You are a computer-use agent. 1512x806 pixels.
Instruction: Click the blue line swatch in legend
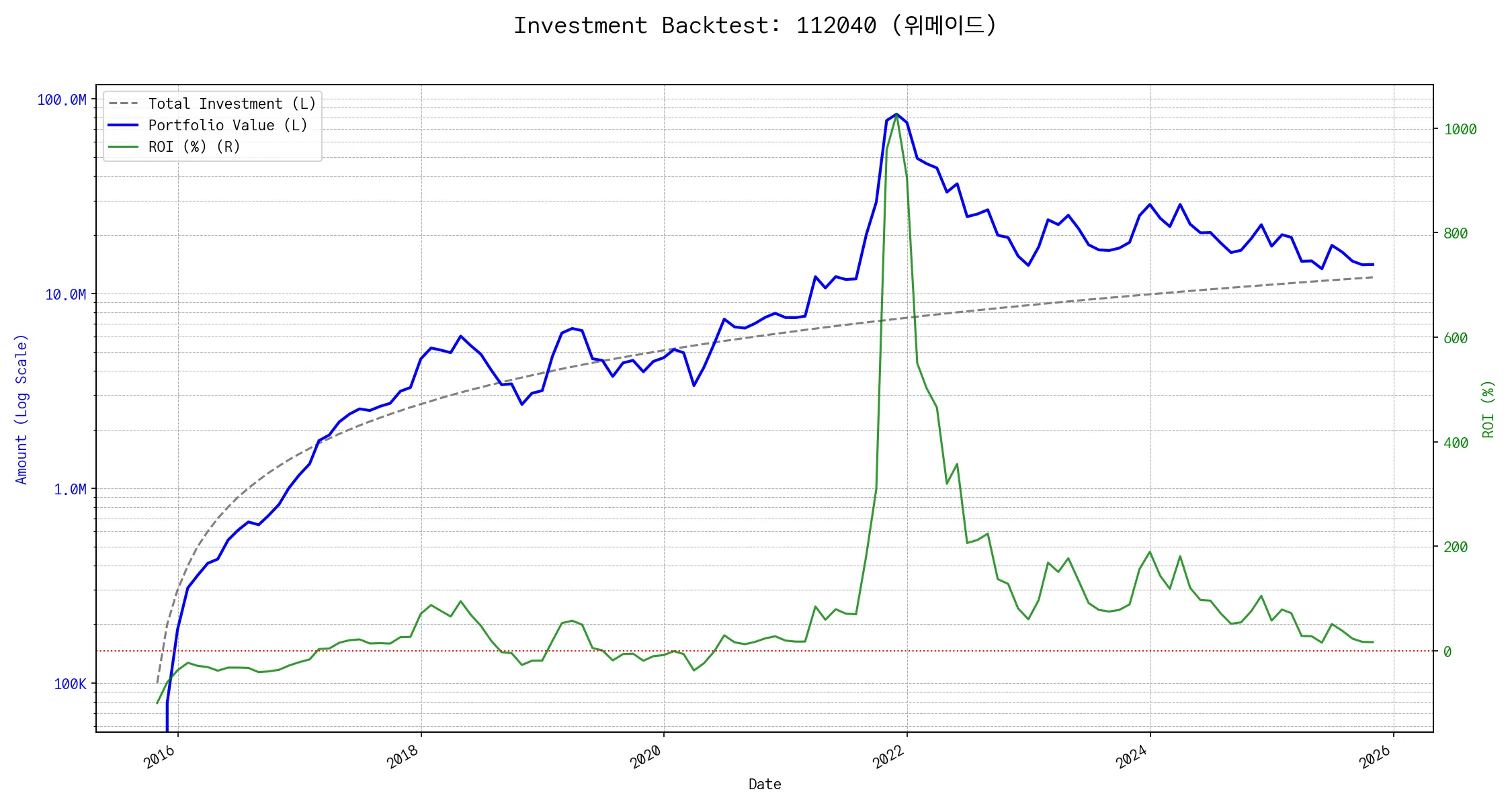124,125
